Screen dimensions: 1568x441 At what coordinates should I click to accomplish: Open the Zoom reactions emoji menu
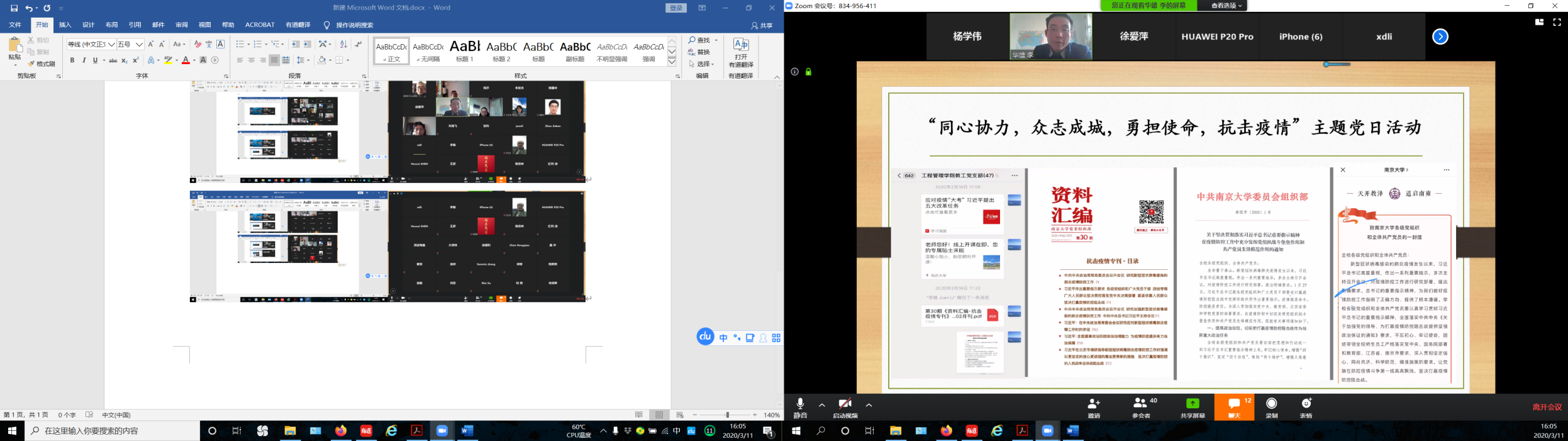pos(1306,406)
